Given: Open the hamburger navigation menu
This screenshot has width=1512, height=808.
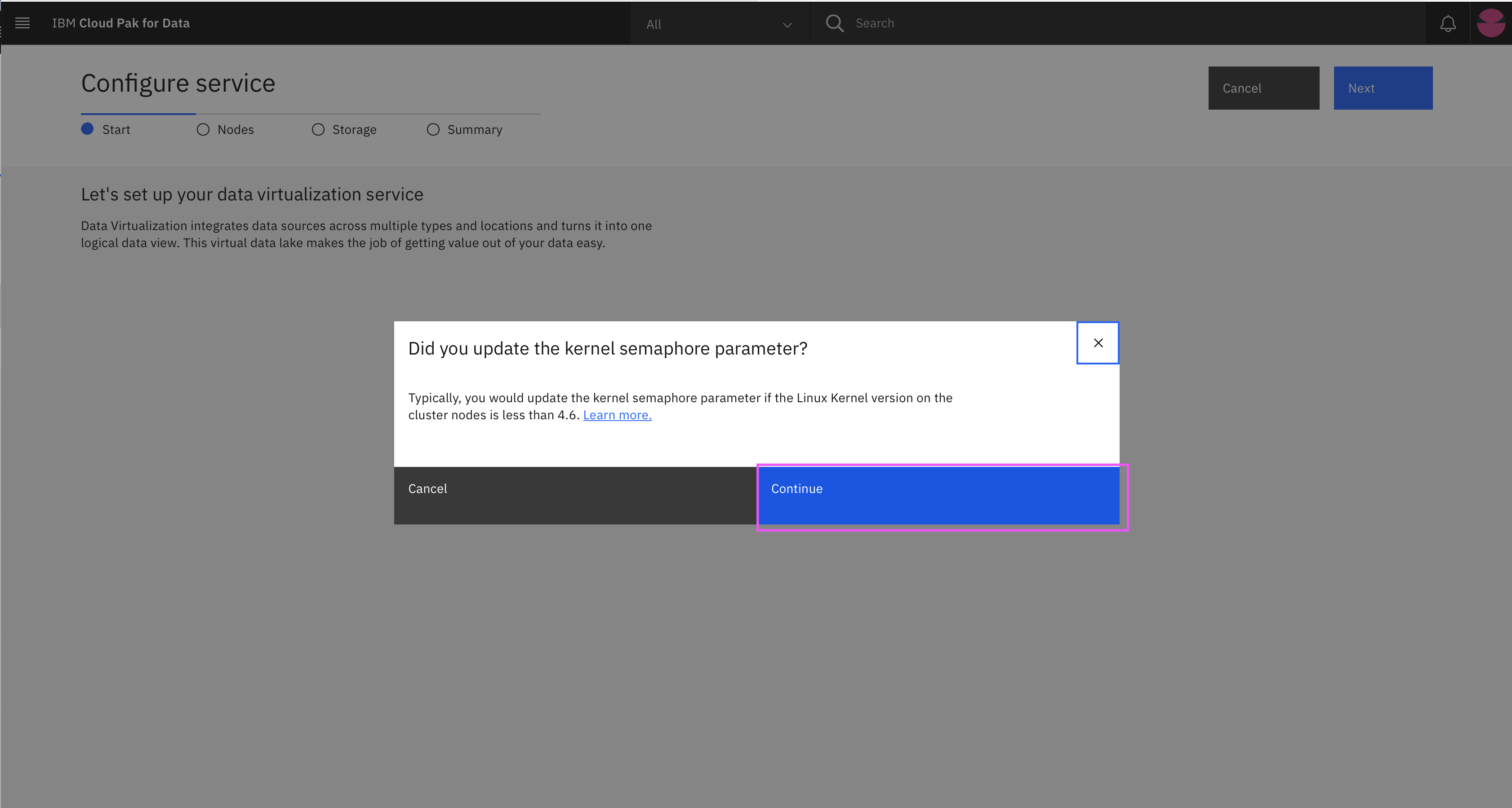Looking at the screenshot, I should (22, 23).
